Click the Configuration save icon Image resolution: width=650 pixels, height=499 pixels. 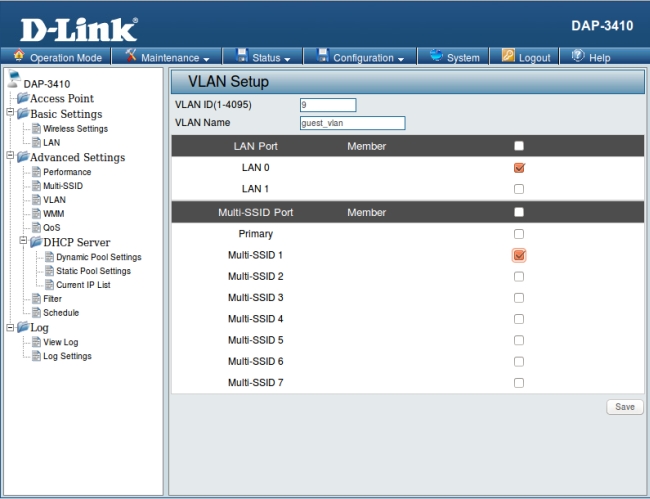click(x=321, y=57)
